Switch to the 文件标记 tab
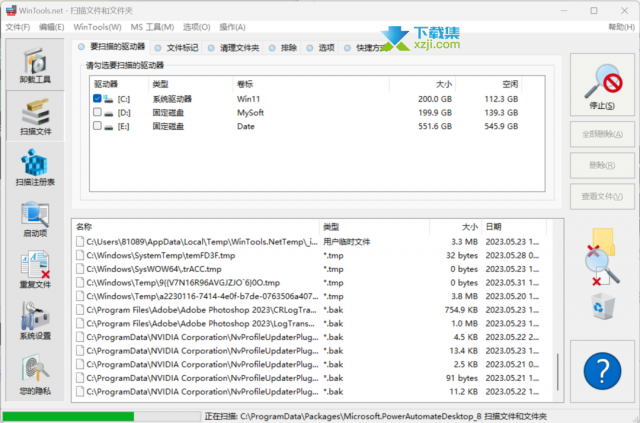This screenshot has width=640, height=423. coord(177,48)
